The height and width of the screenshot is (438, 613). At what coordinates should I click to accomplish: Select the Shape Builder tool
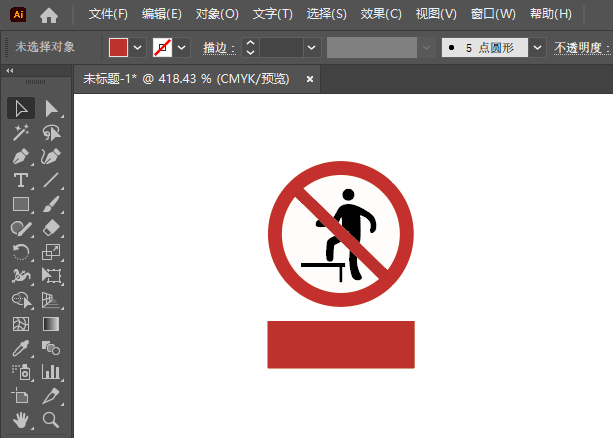point(21,300)
